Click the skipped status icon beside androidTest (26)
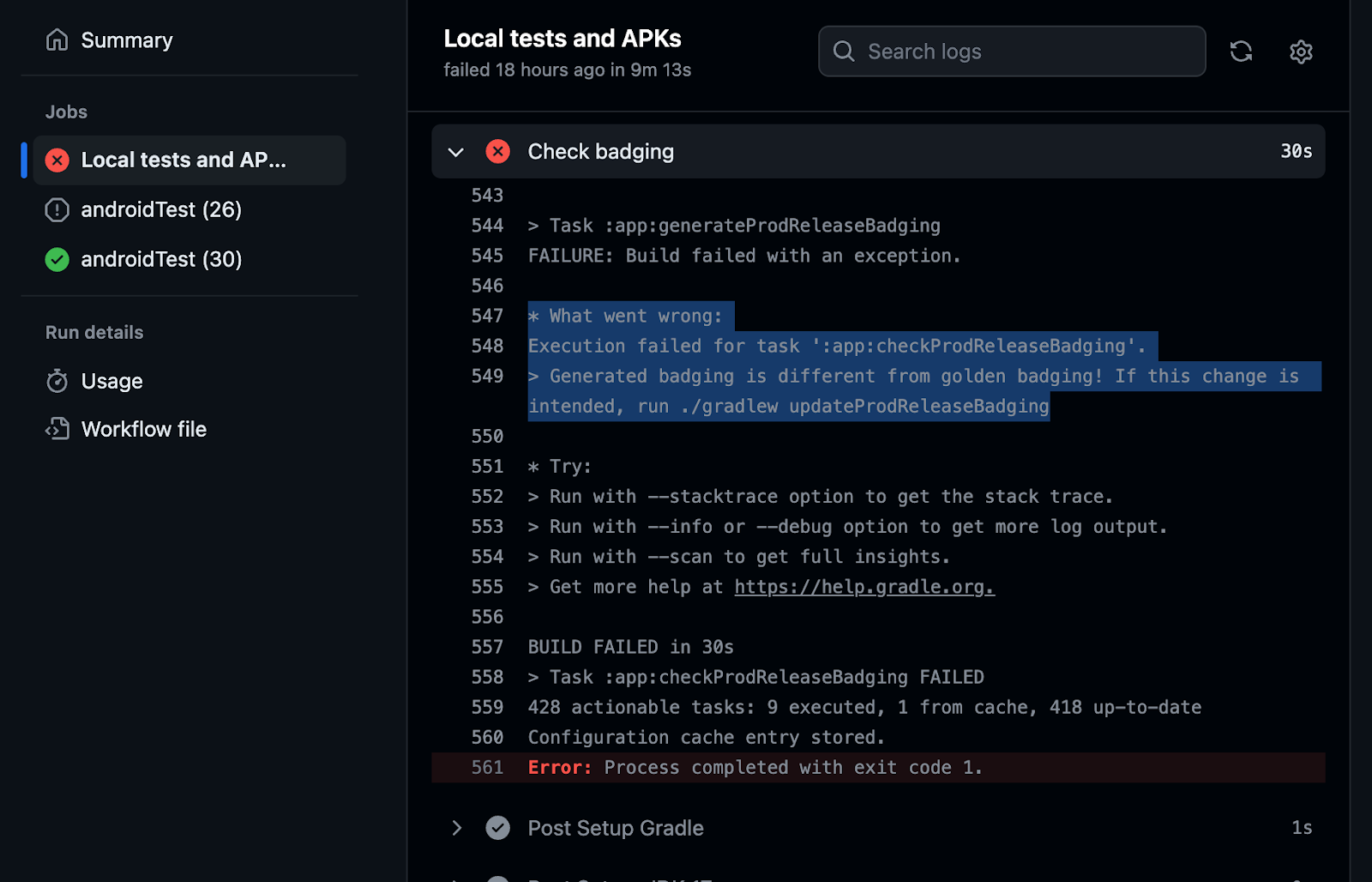This screenshot has width=1372, height=882. click(x=57, y=209)
